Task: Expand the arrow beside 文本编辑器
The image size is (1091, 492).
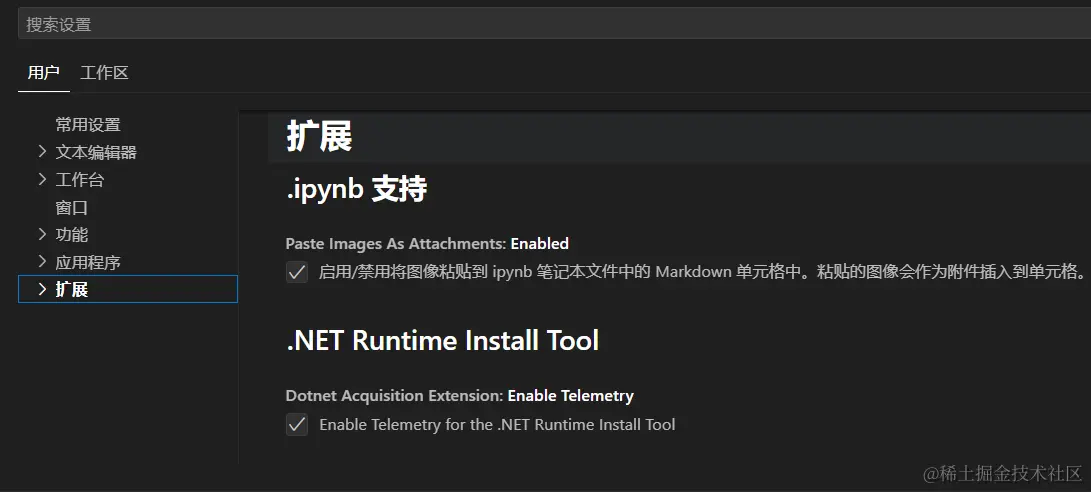Action: tap(42, 152)
